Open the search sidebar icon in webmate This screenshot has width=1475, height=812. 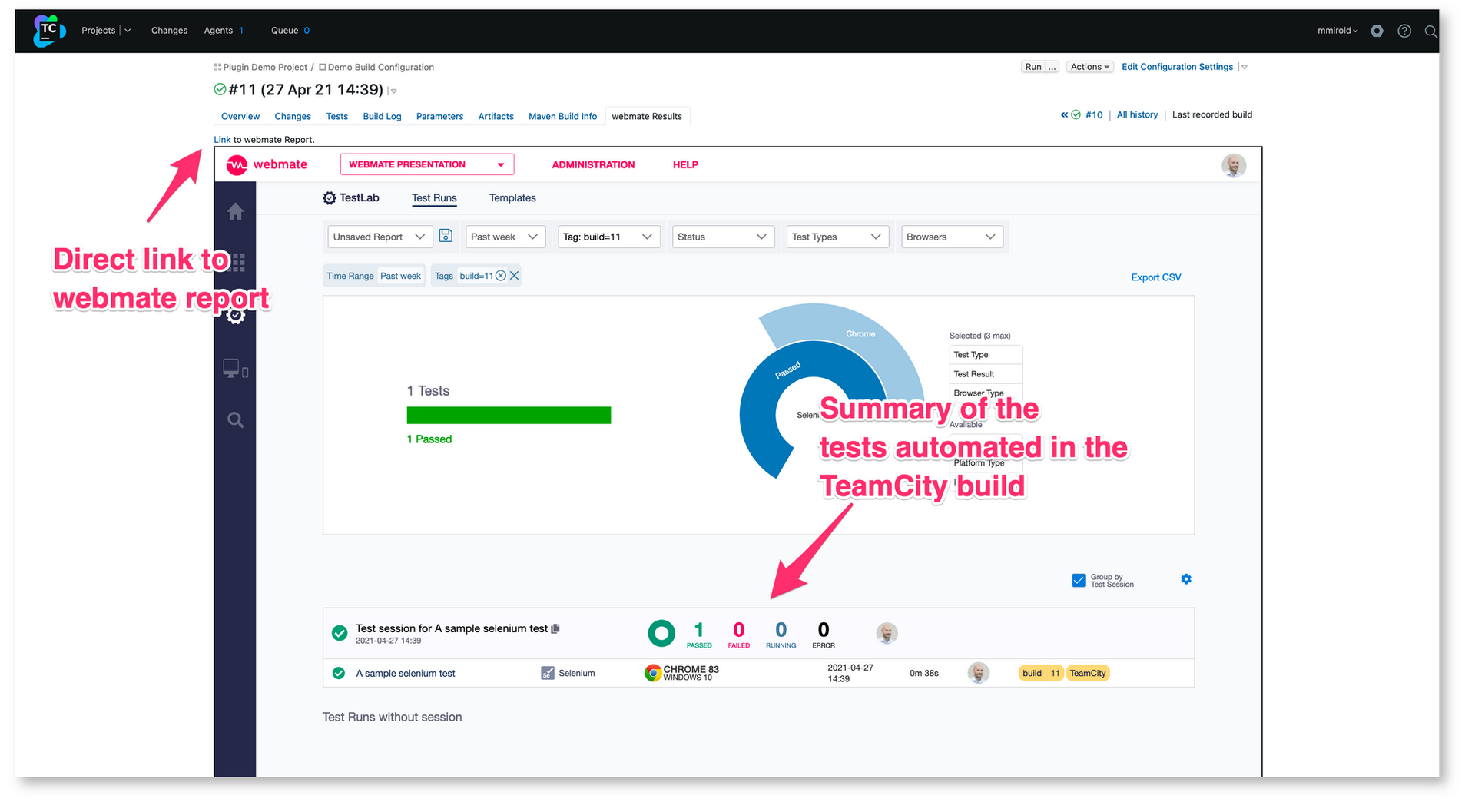pyautogui.click(x=235, y=420)
